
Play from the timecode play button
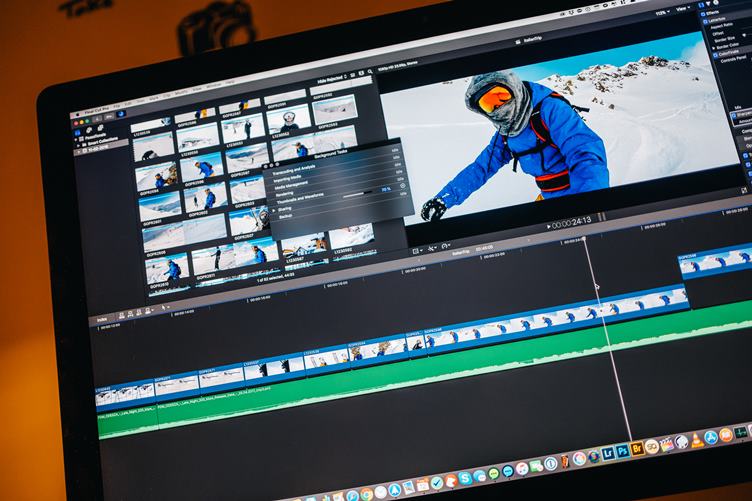[x=549, y=227]
